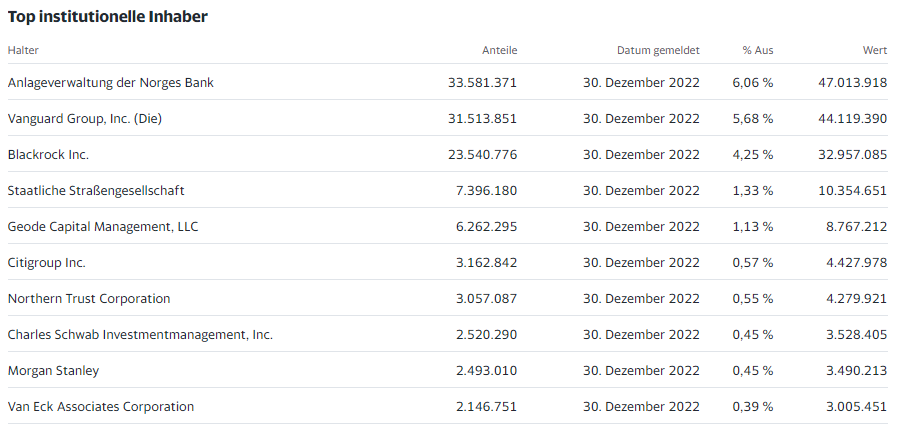Click the Wert column header
This screenshot has width=908, height=426.
[875, 50]
